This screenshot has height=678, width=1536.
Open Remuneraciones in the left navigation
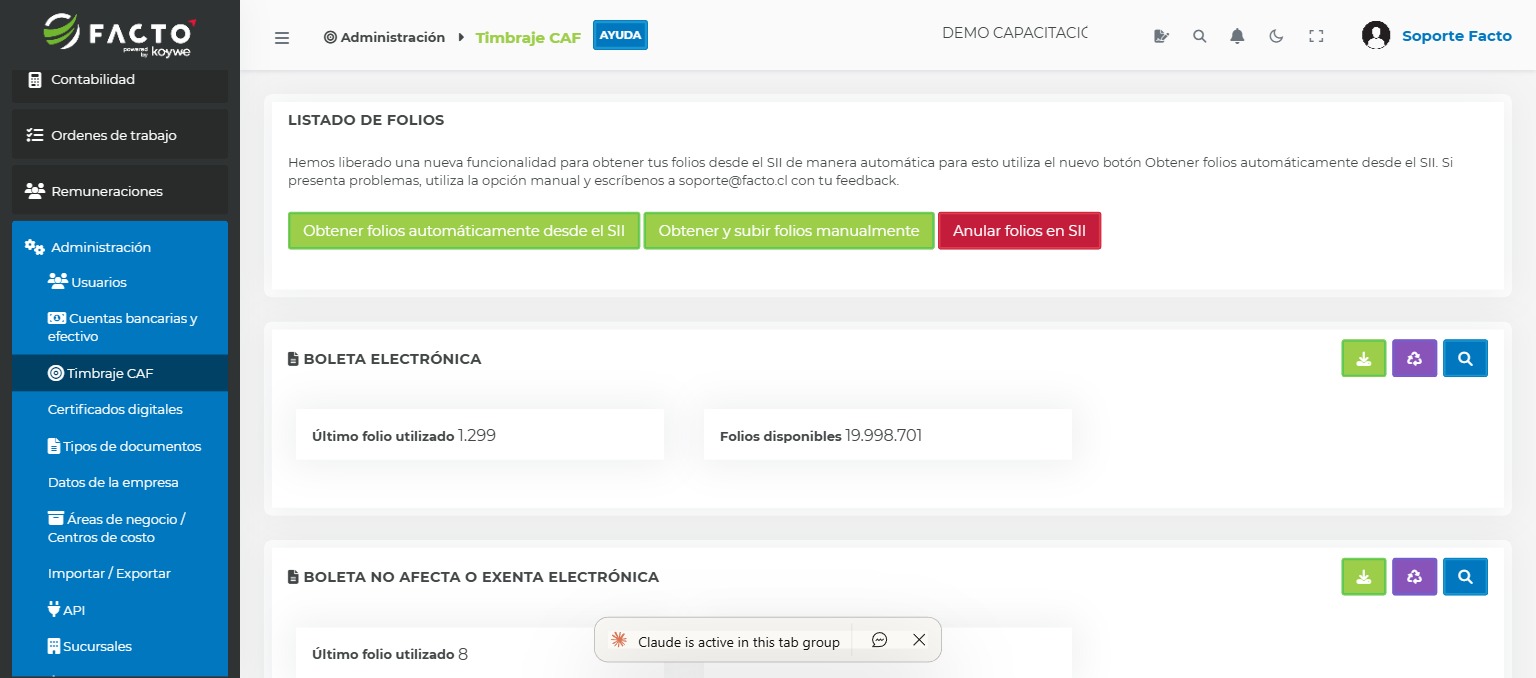pos(104,191)
